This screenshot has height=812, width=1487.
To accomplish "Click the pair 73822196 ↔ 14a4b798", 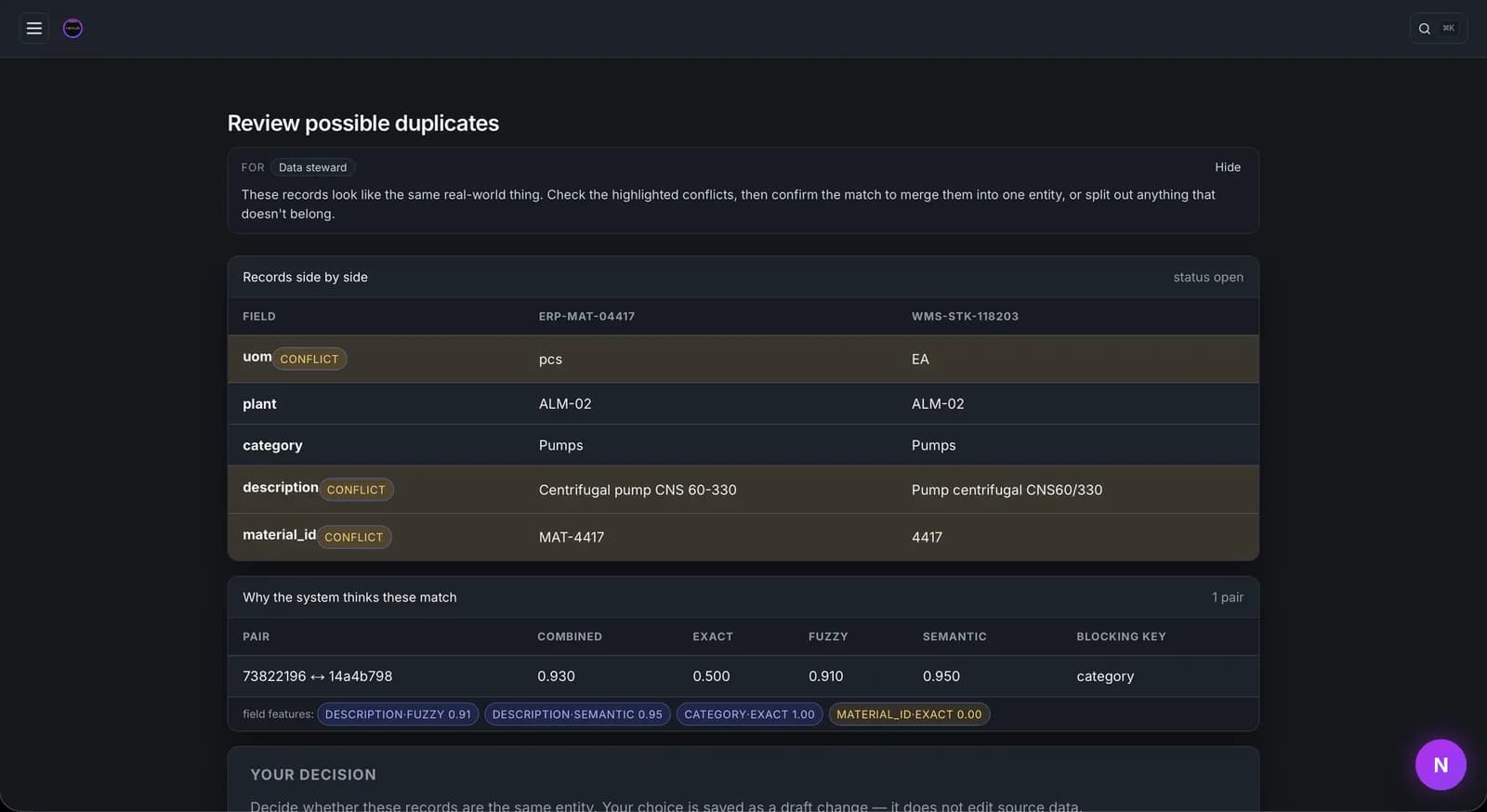I will coord(317,676).
